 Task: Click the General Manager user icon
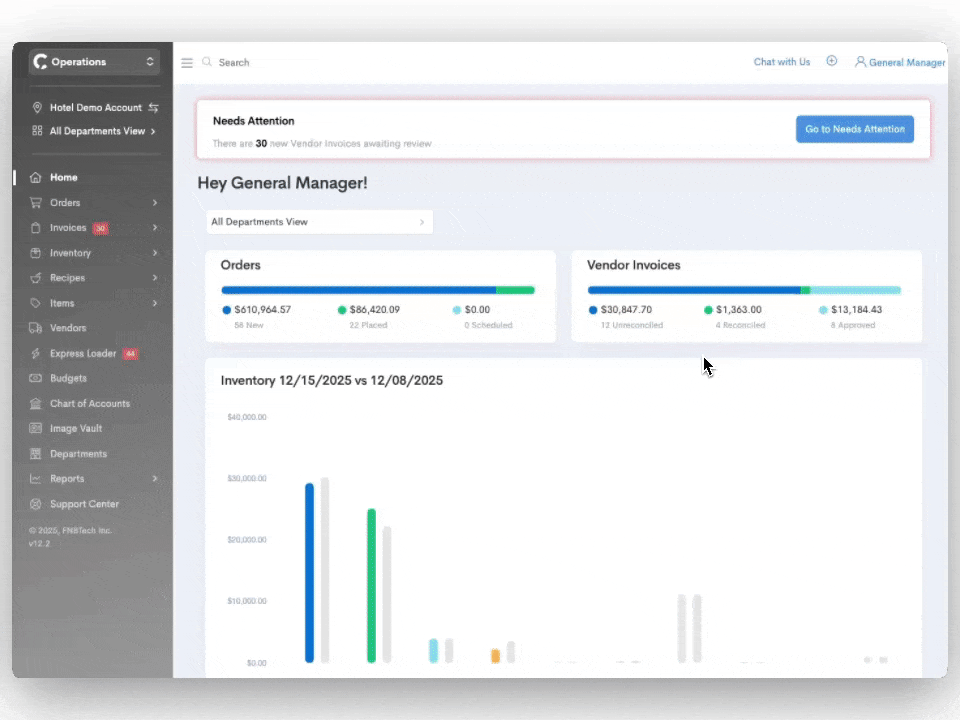(x=860, y=62)
